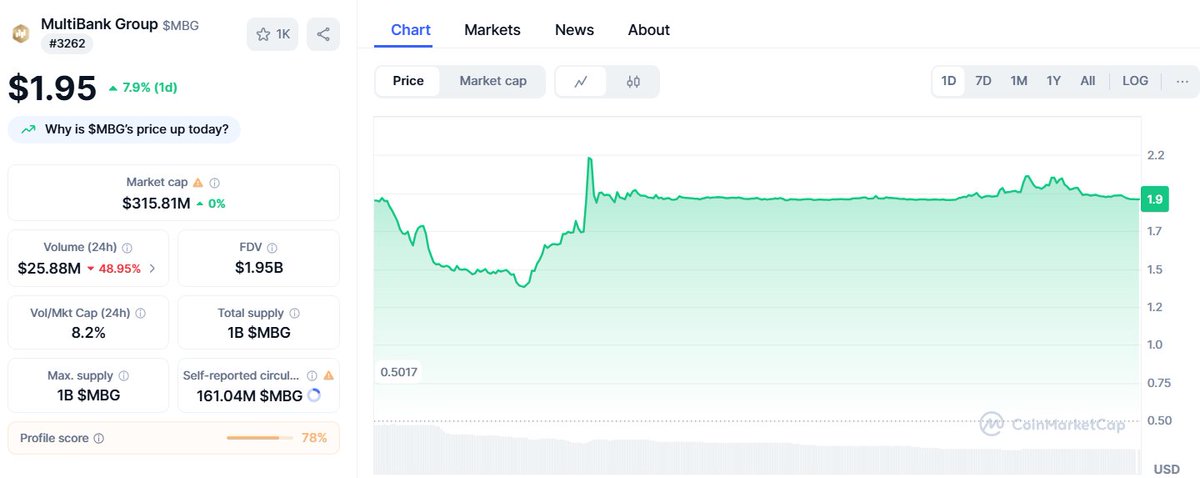
Task: Open the Markets tab
Action: (492, 30)
